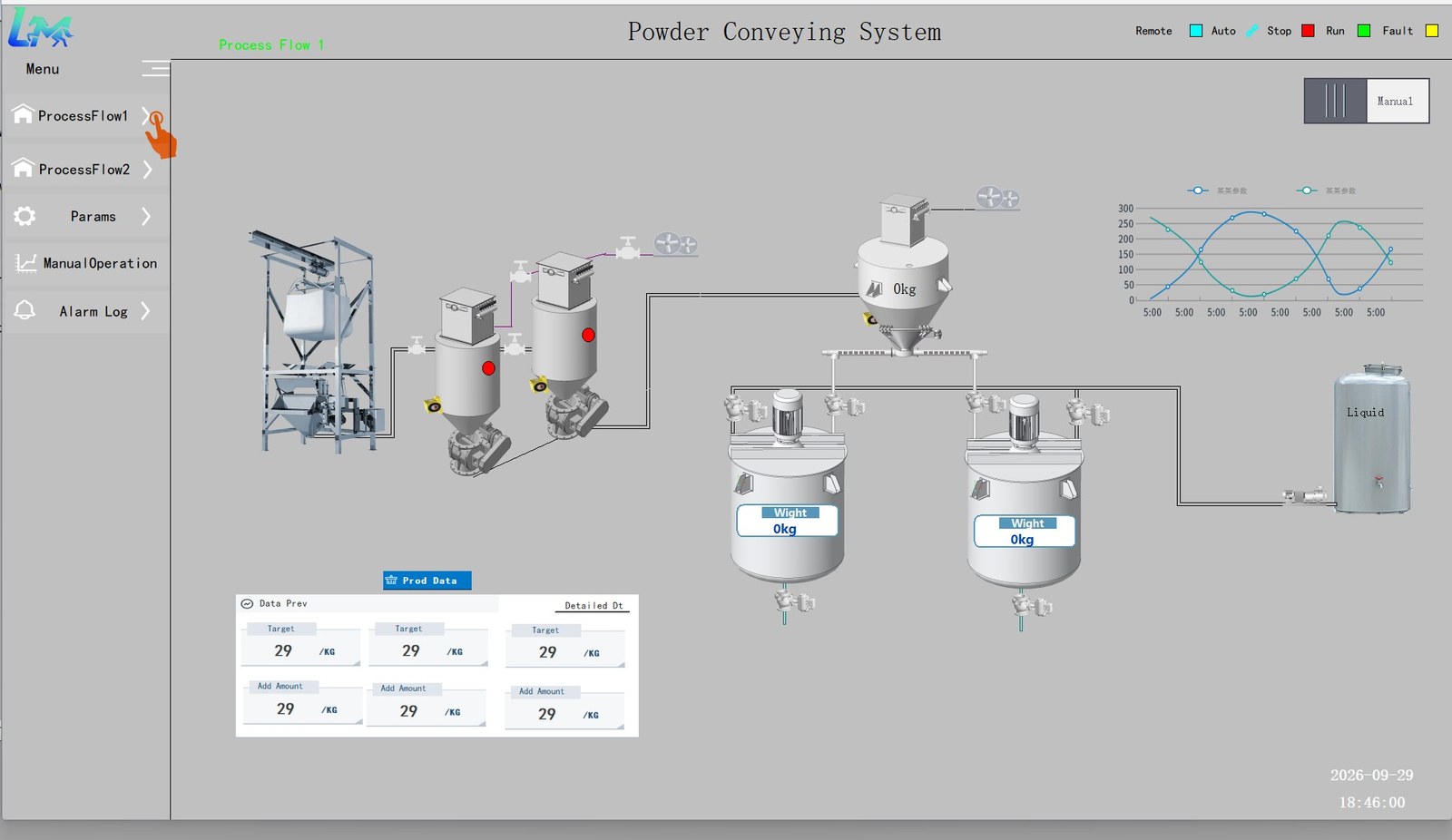Click the ProcessFlow2 home icon
The width and height of the screenshot is (1452, 840).
[23, 168]
